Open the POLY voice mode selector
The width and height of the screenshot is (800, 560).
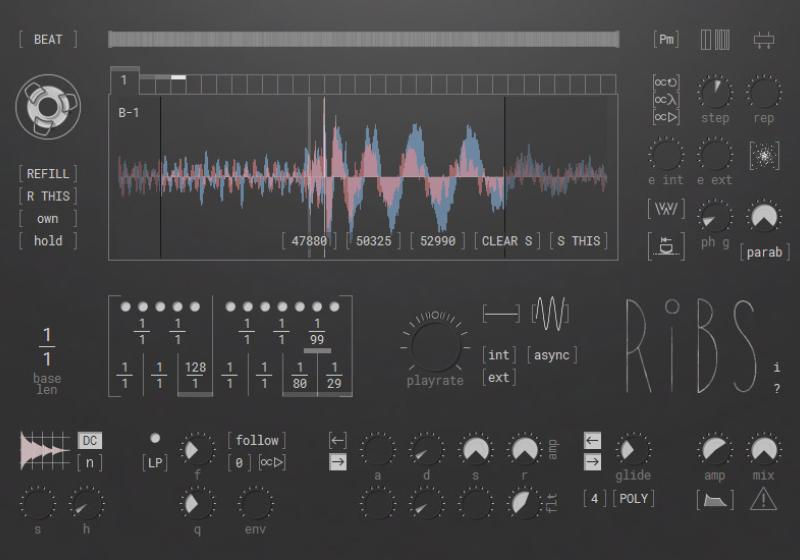634,498
